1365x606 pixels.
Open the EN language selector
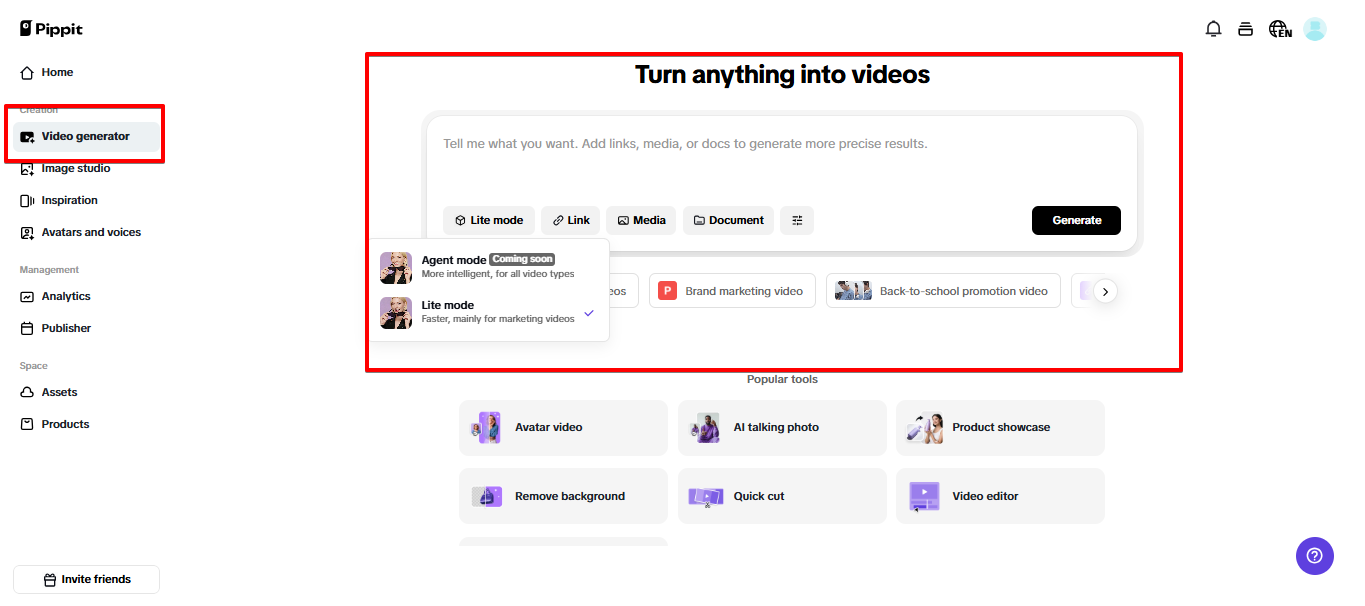(1280, 29)
